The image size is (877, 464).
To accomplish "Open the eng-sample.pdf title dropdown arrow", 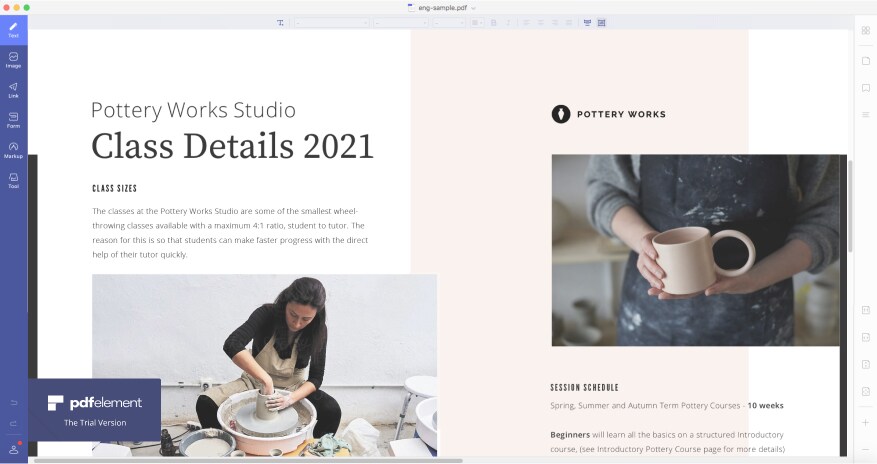I will (x=474, y=8).
